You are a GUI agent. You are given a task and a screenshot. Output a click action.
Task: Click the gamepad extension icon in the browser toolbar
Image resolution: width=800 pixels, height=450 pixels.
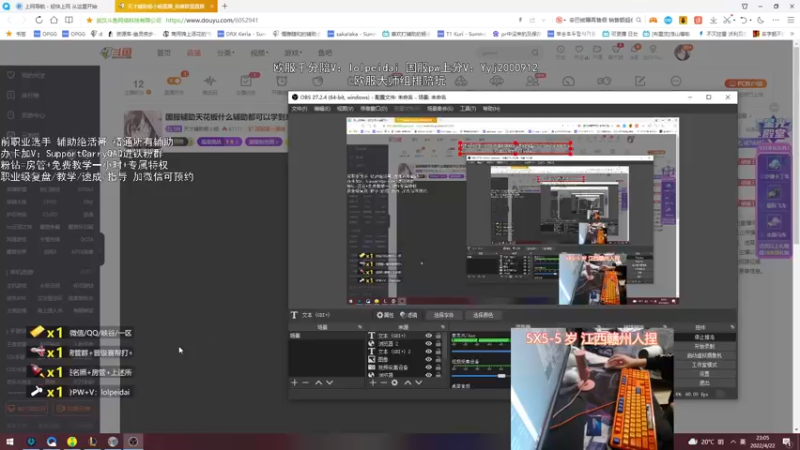(x=653, y=20)
